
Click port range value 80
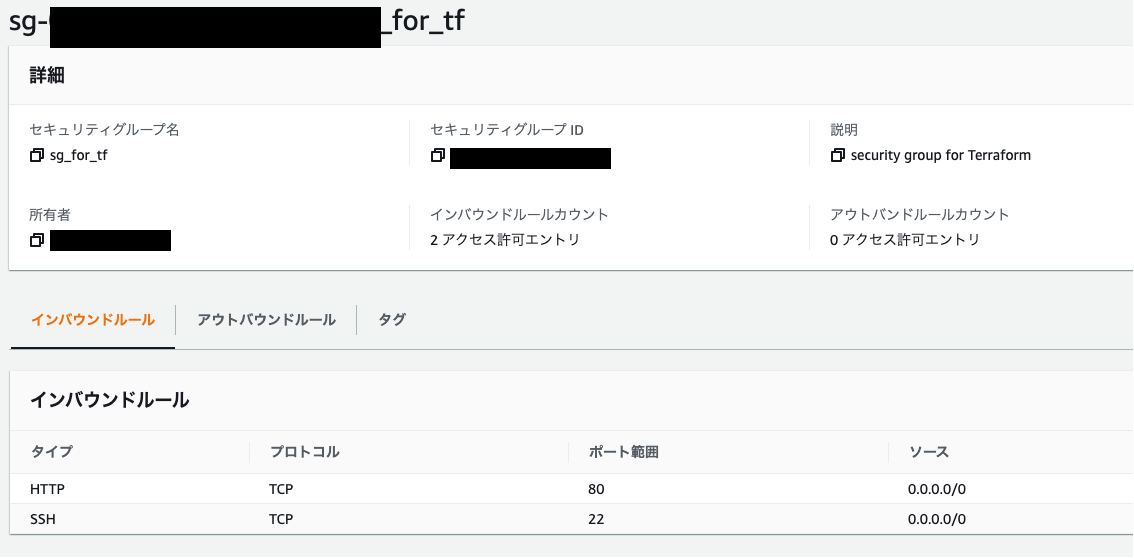[597, 490]
